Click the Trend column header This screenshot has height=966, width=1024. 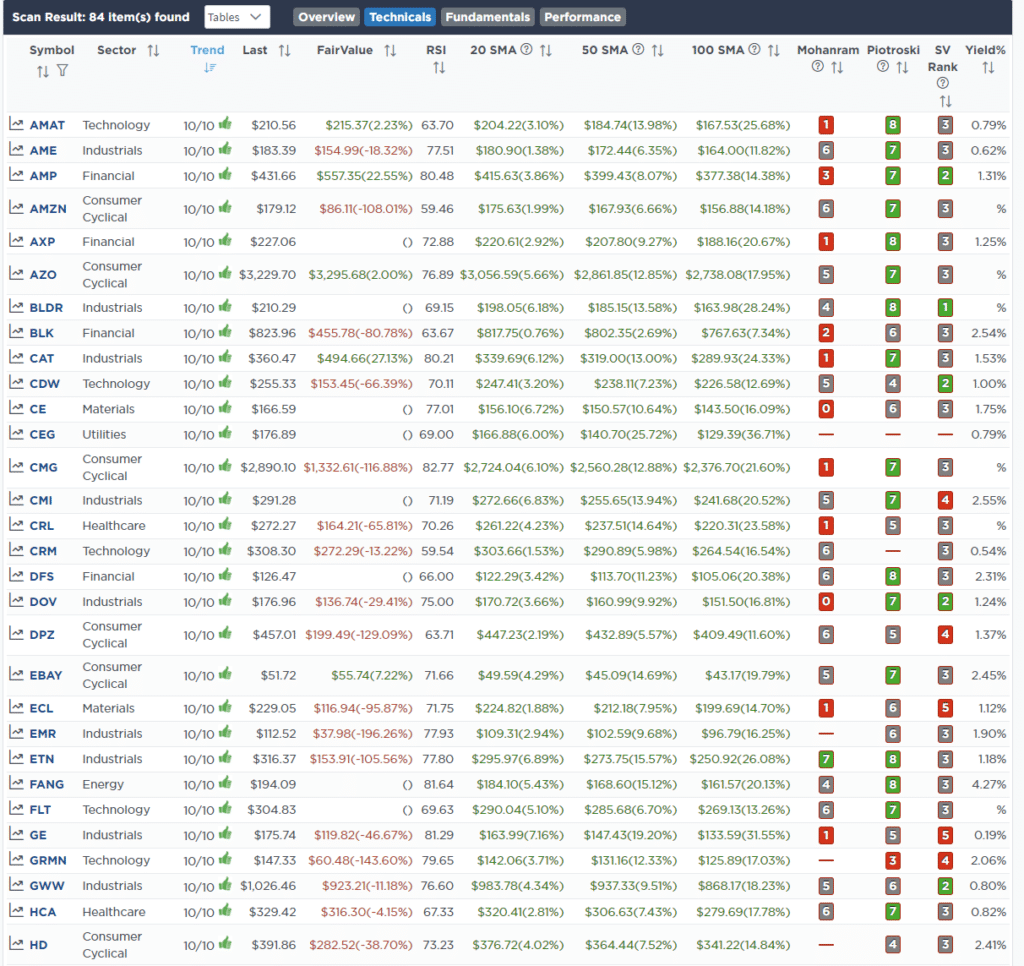207,50
